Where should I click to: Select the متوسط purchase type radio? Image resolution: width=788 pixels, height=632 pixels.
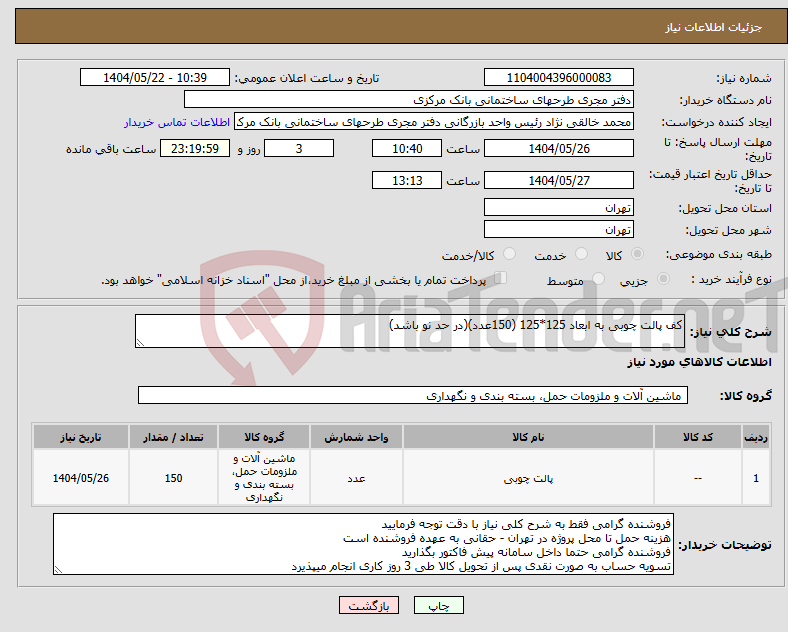[x=598, y=279]
